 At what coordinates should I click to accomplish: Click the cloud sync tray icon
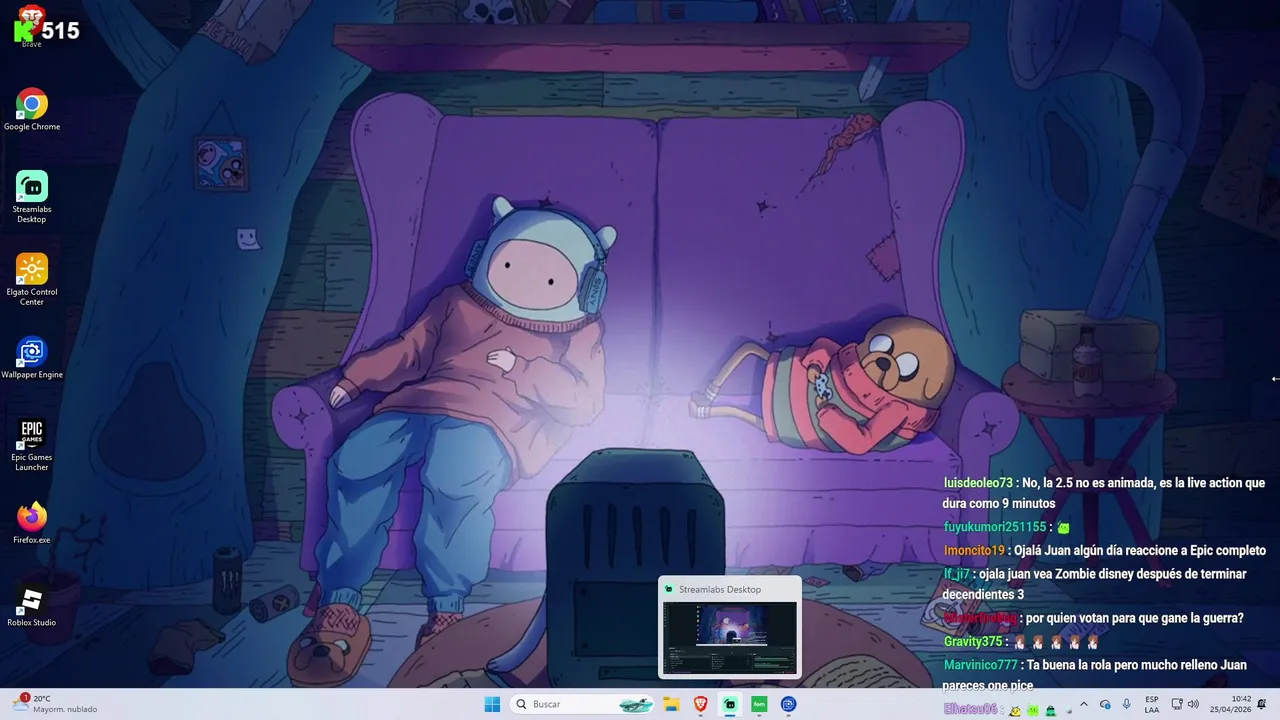(1105, 704)
